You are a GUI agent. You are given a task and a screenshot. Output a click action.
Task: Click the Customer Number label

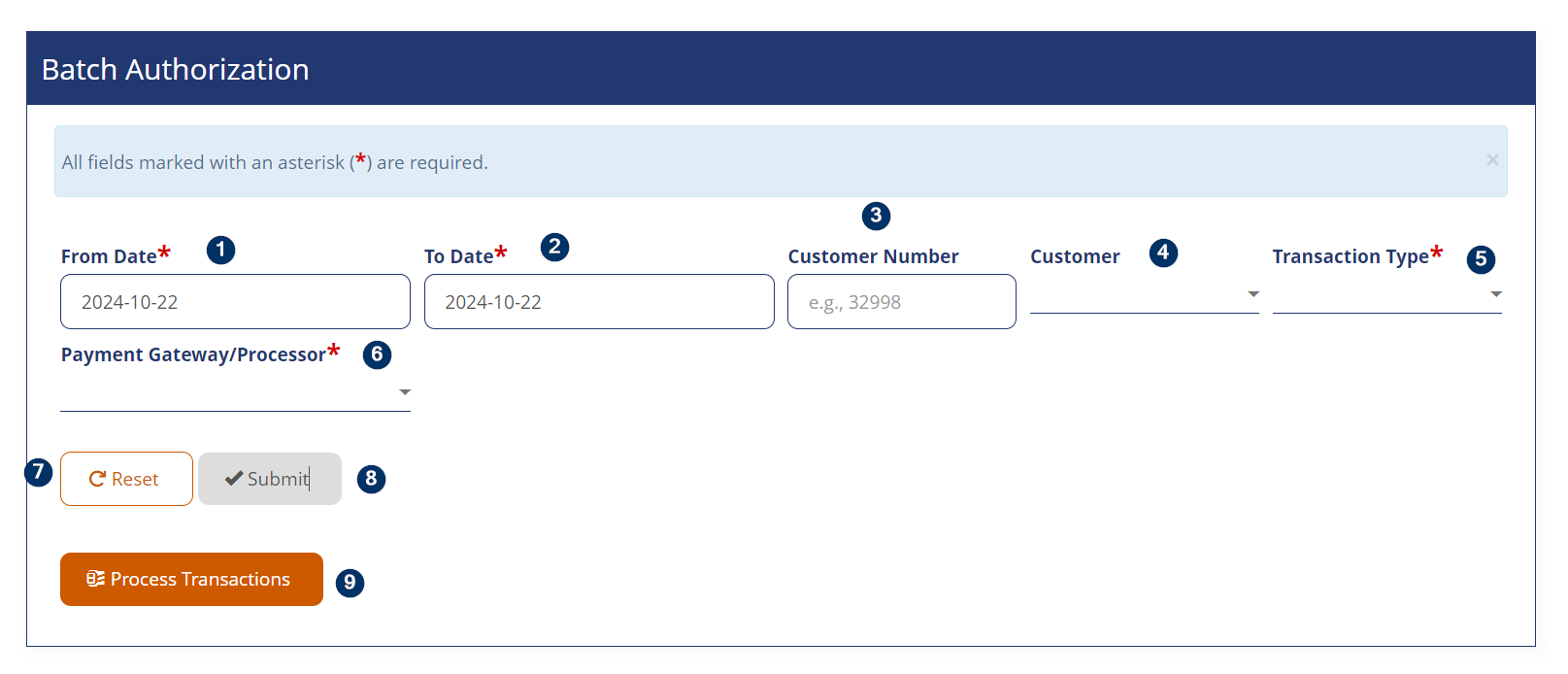pyautogui.click(x=873, y=256)
